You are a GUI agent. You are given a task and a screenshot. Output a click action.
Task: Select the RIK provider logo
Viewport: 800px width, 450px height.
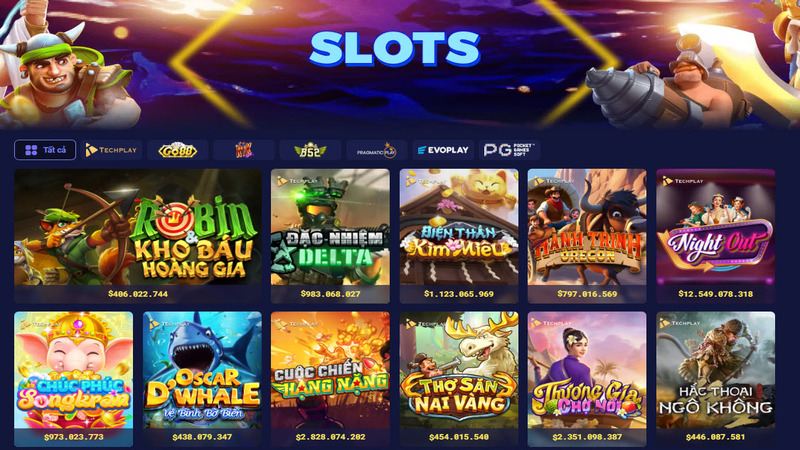click(x=244, y=150)
